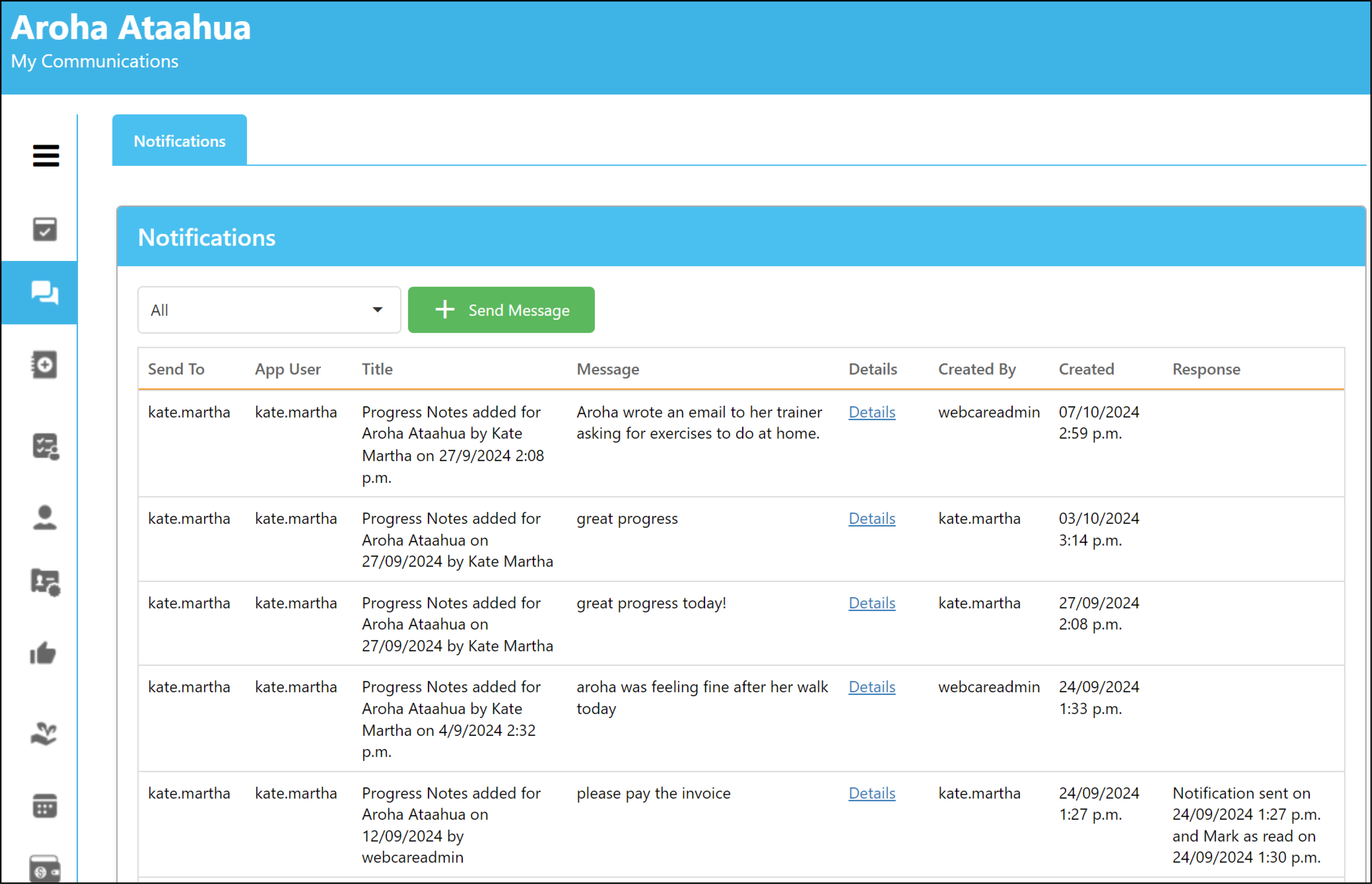Click the calendar check icon in sidebar
Image resolution: width=1372 pixels, height=884 pixels.
(x=45, y=229)
